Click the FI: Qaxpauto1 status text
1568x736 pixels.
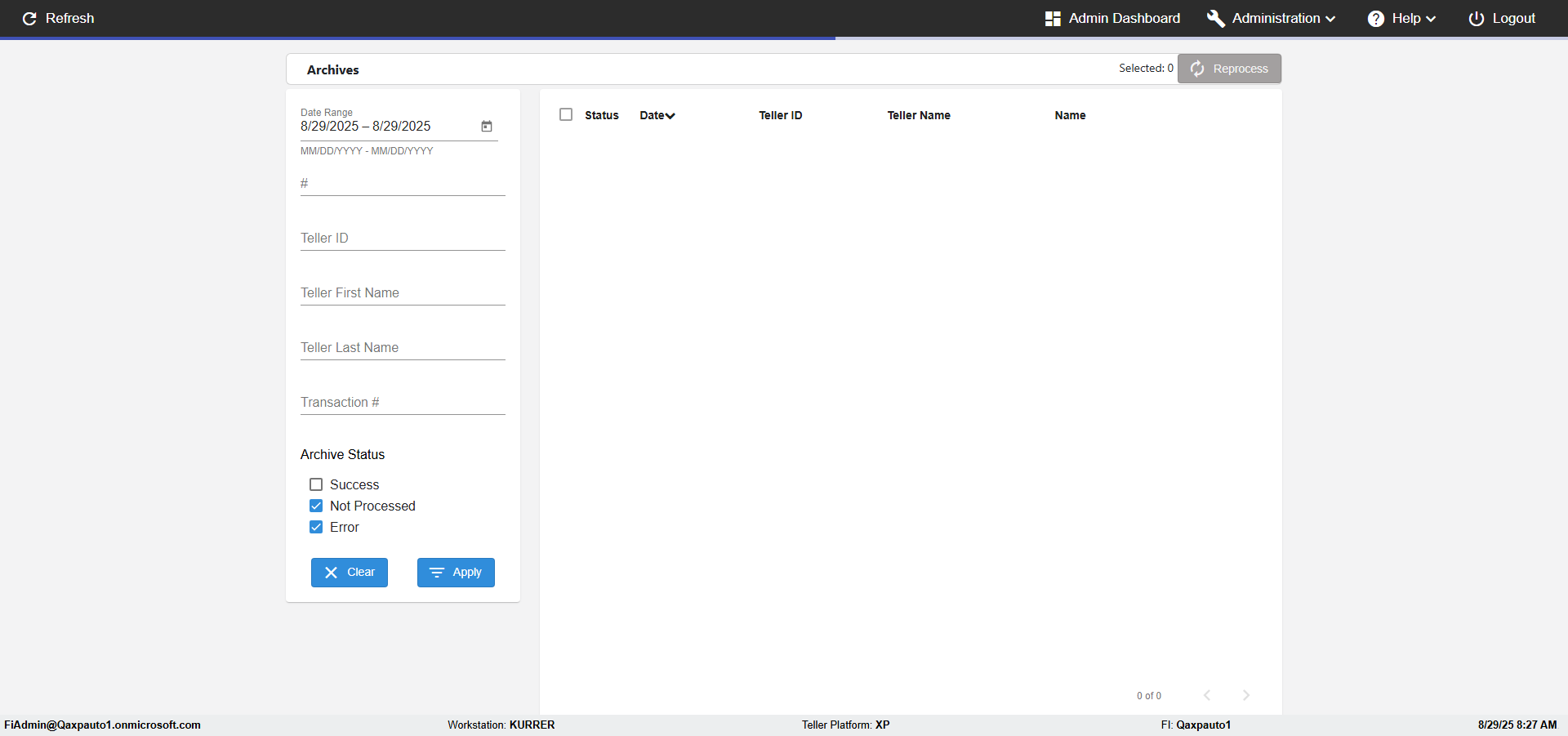click(1196, 725)
